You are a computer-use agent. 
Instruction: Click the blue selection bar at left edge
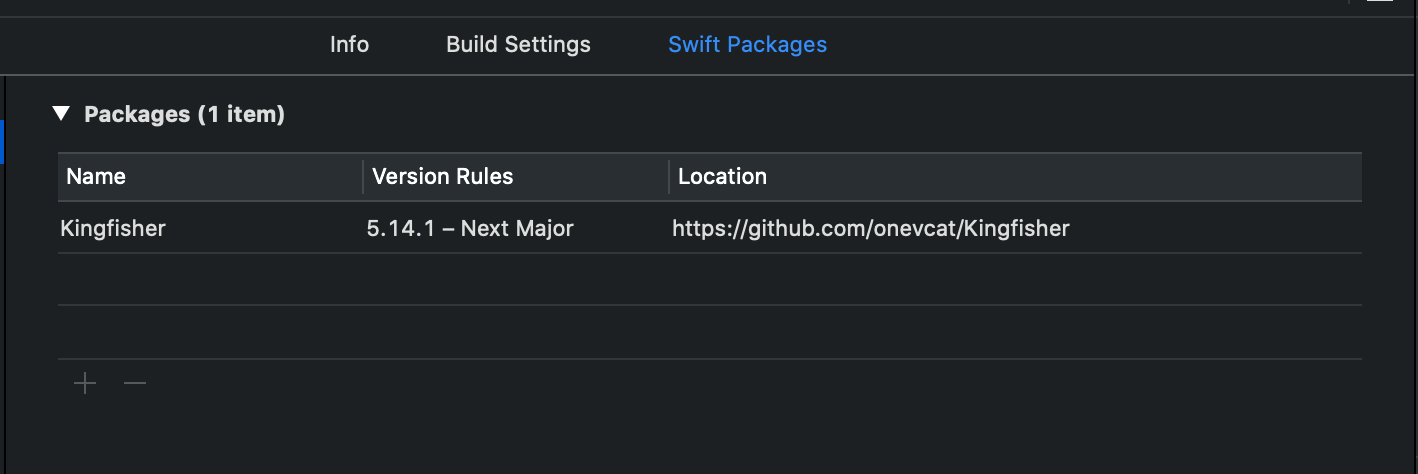[x=2, y=141]
